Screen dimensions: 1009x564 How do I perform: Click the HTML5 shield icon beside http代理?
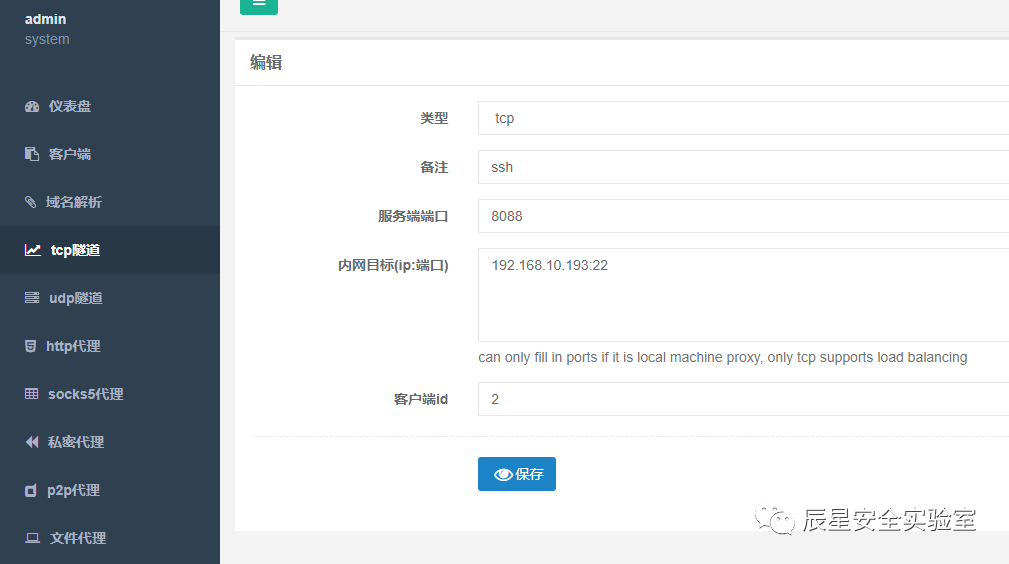click(x=30, y=346)
